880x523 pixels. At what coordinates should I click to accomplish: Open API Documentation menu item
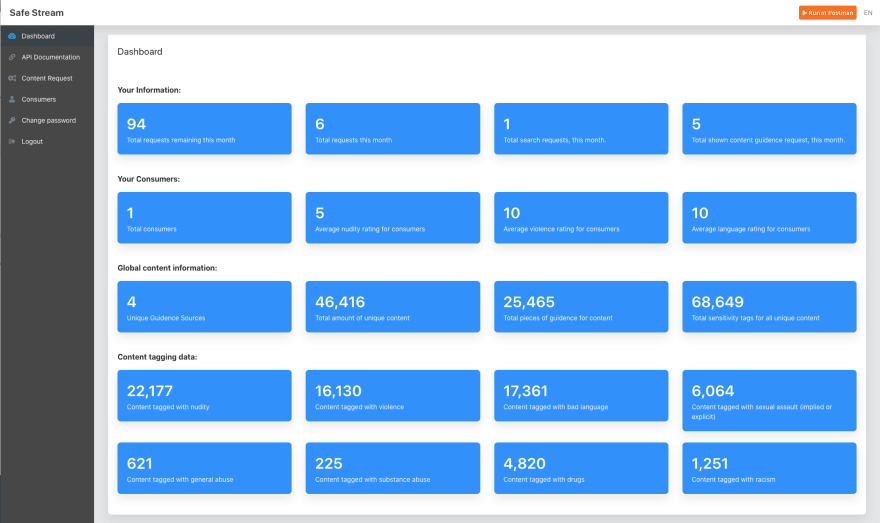[x=47, y=57]
